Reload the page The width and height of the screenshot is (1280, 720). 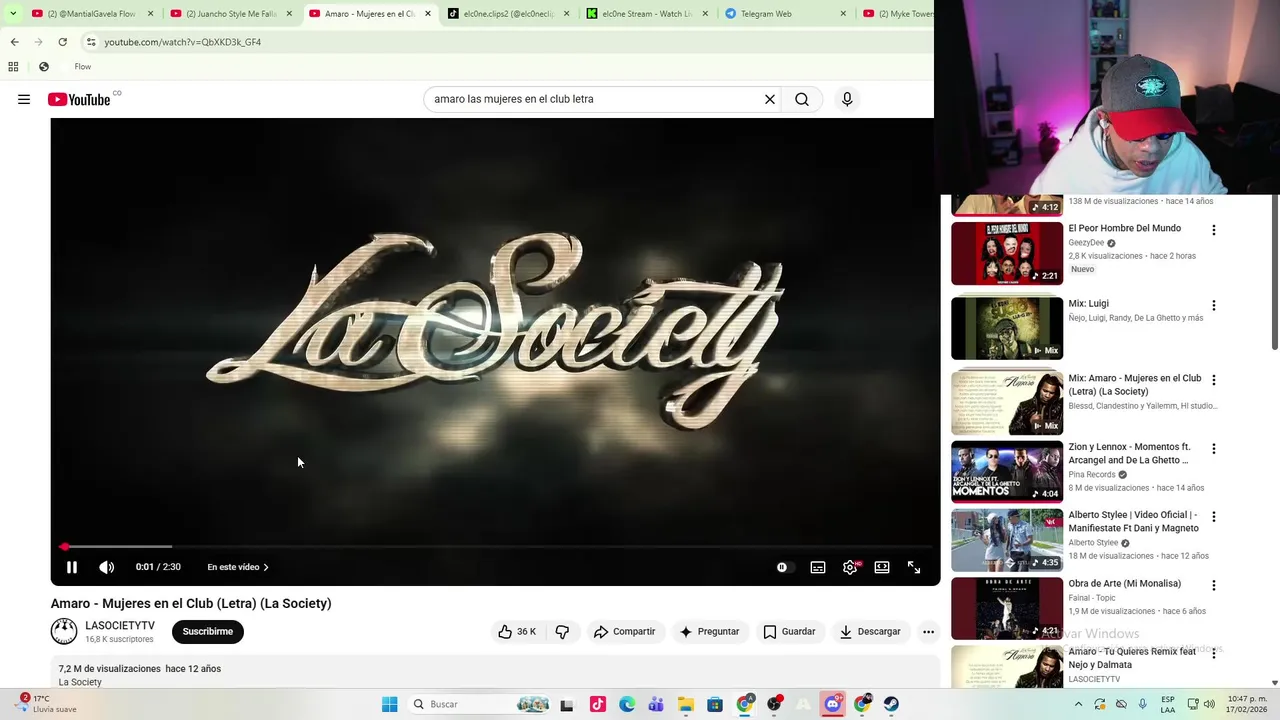pyautogui.click(x=62, y=42)
